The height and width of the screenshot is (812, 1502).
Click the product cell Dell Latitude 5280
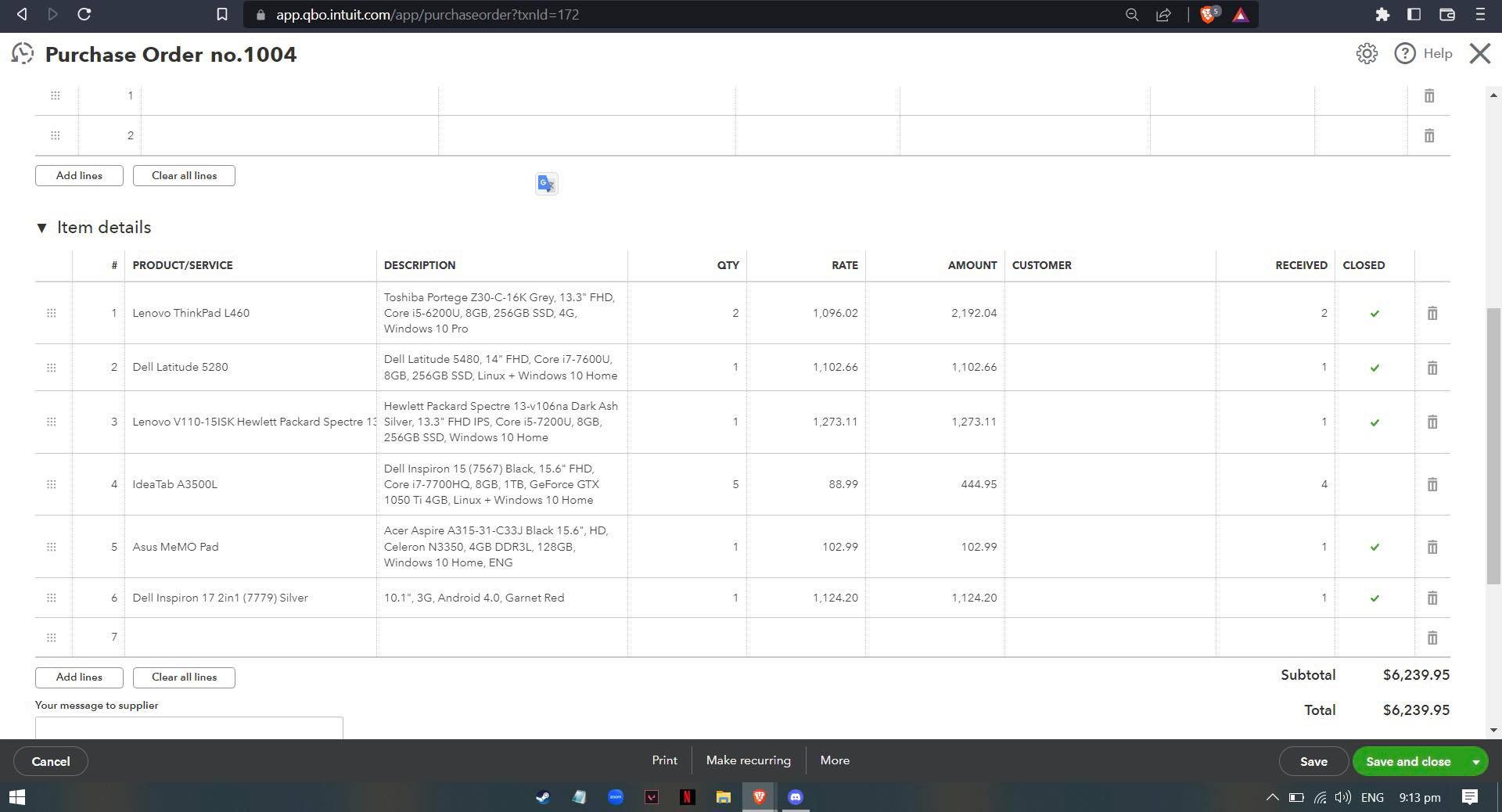[250, 367]
